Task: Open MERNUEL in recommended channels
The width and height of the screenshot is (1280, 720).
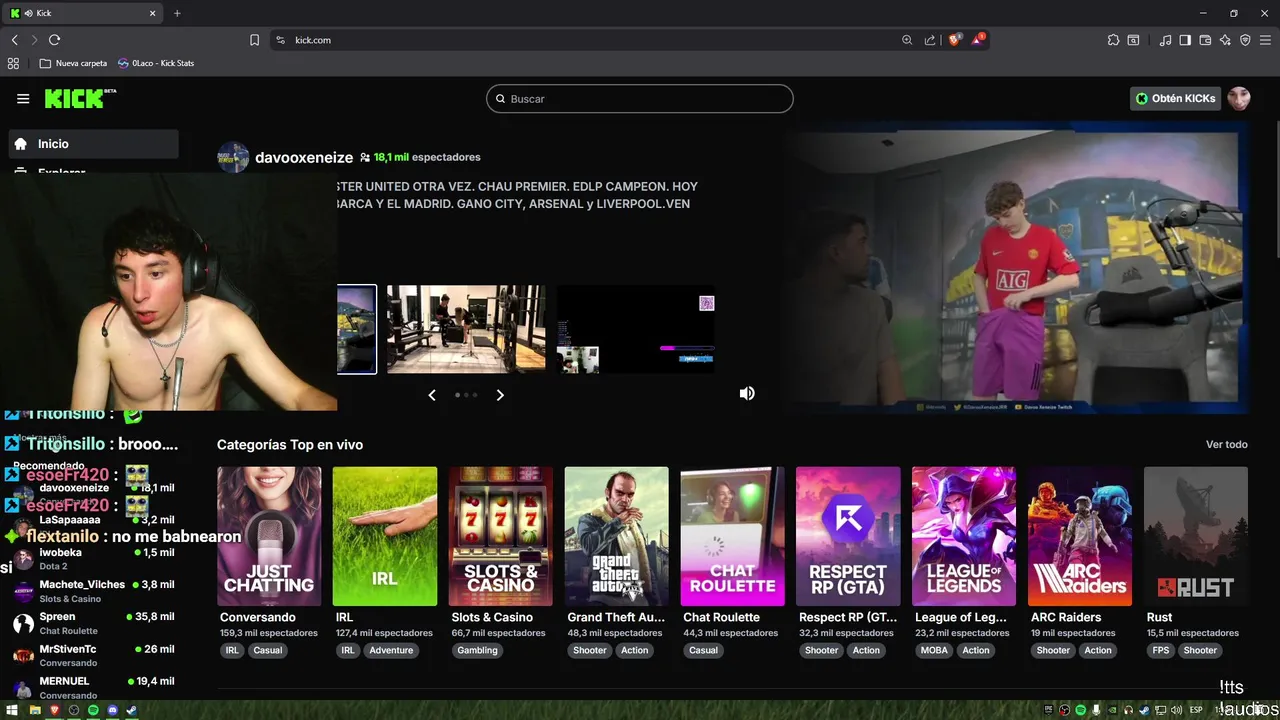Action: point(94,687)
